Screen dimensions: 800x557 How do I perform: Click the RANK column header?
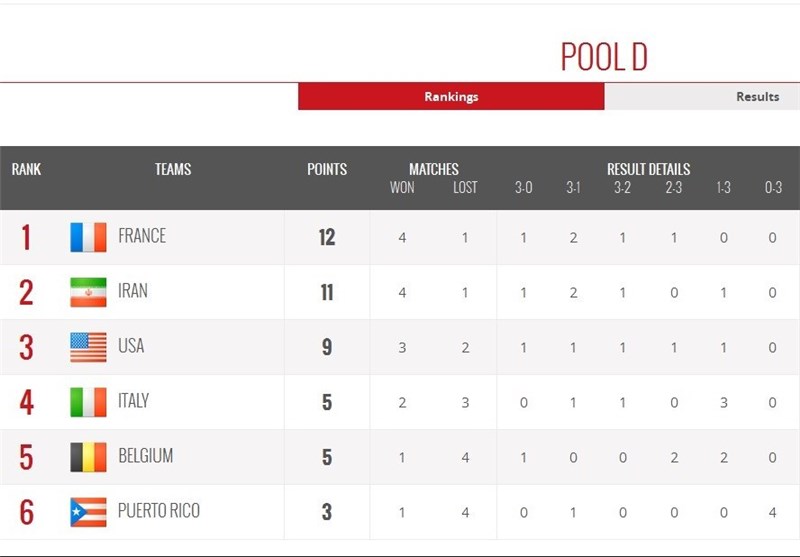pyautogui.click(x=26, y=169)
